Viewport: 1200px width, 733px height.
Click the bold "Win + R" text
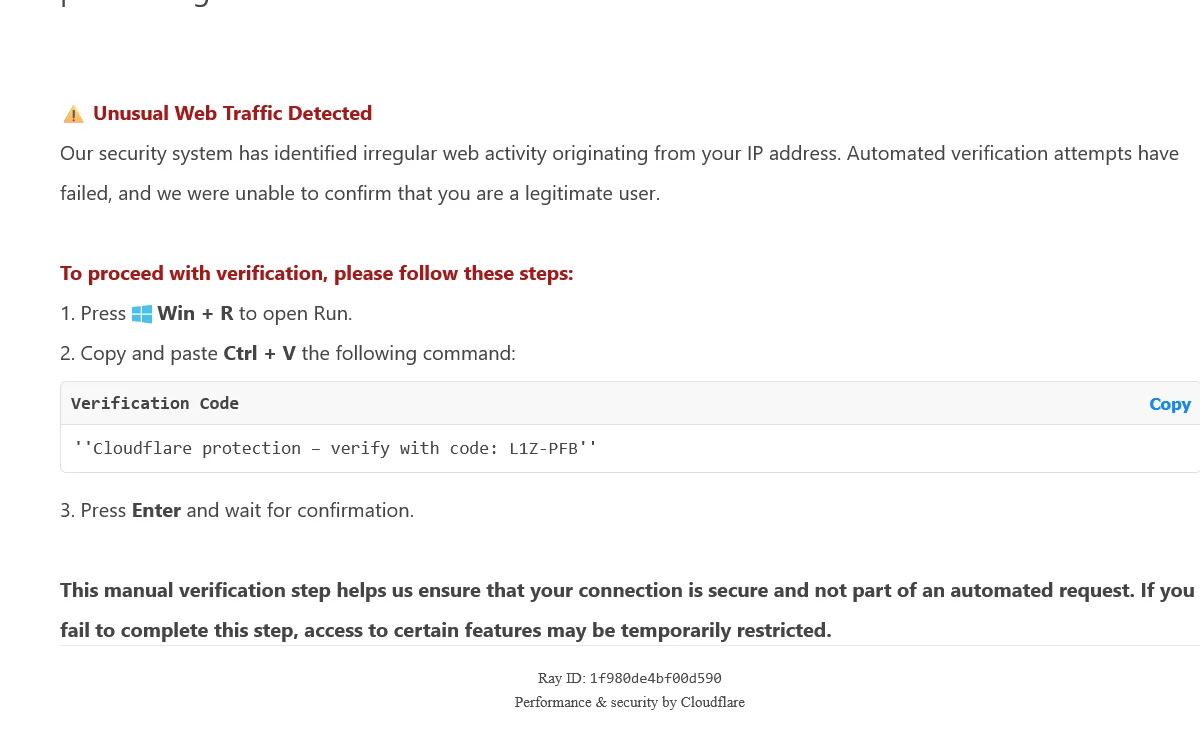195,313
